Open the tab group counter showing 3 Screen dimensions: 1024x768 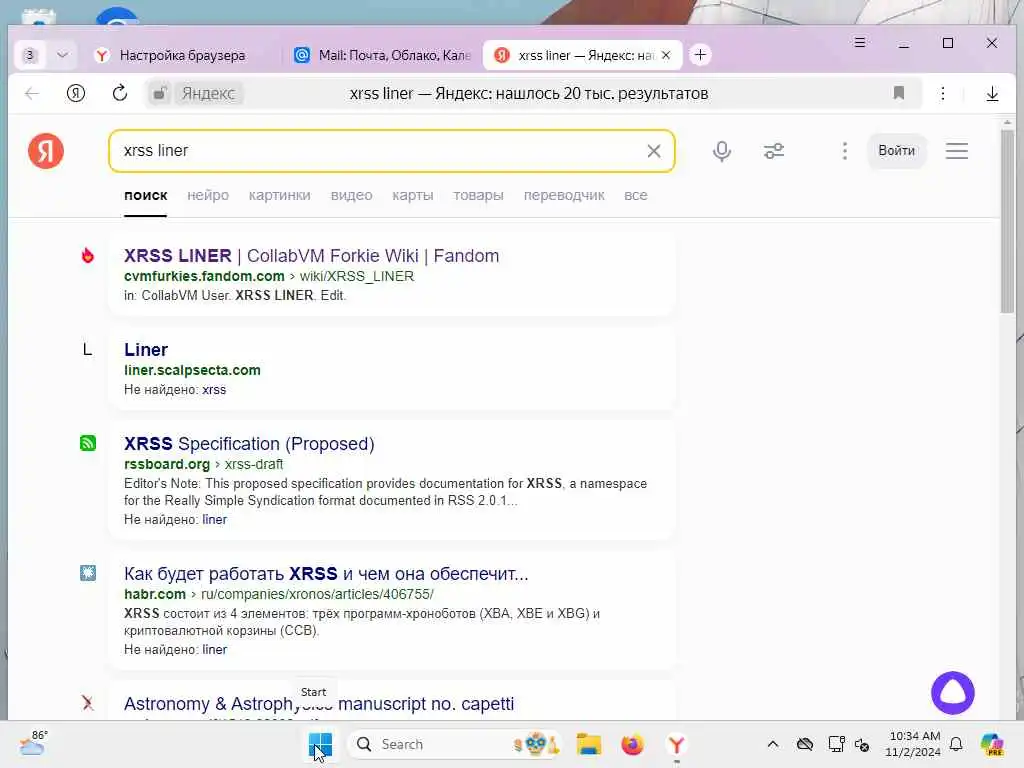pyautogui.click(x=29, y=56)
